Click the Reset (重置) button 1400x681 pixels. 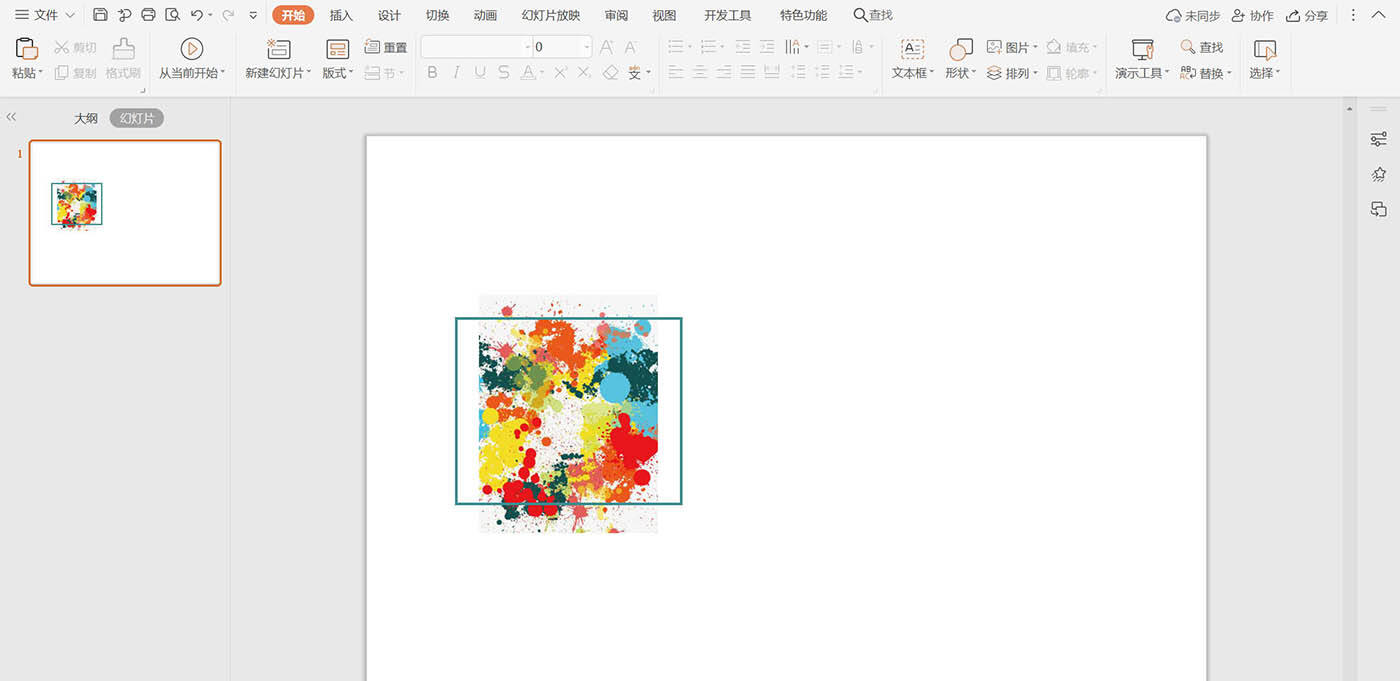(x=386, y=47)
